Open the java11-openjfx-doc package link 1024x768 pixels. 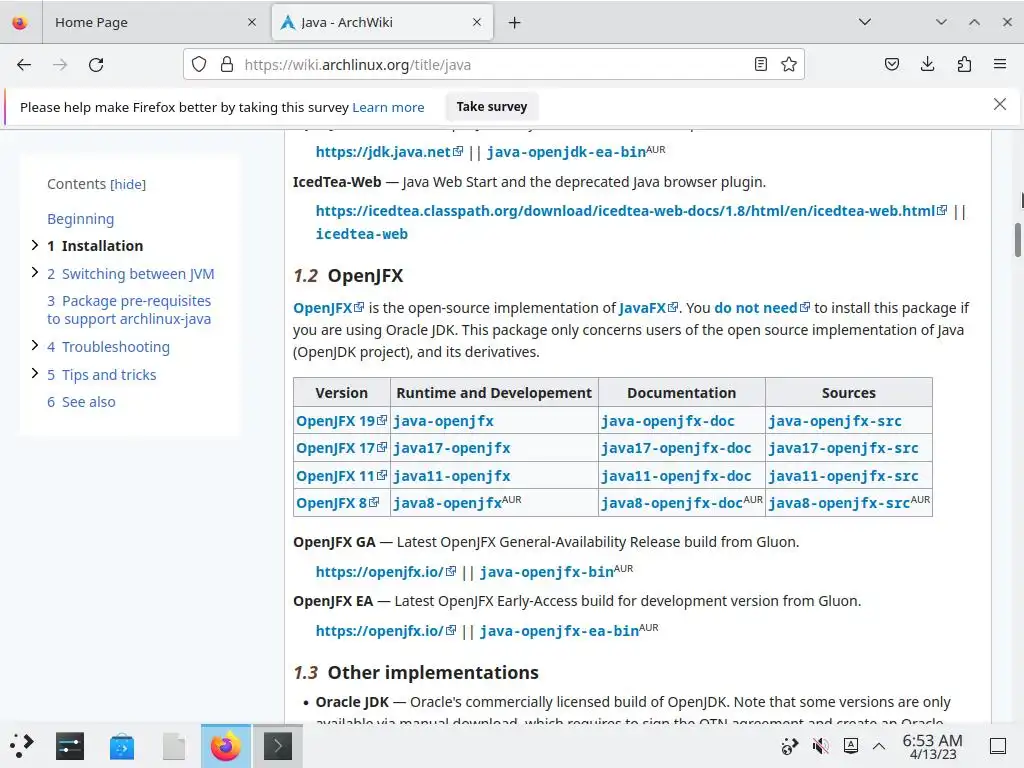676,476
